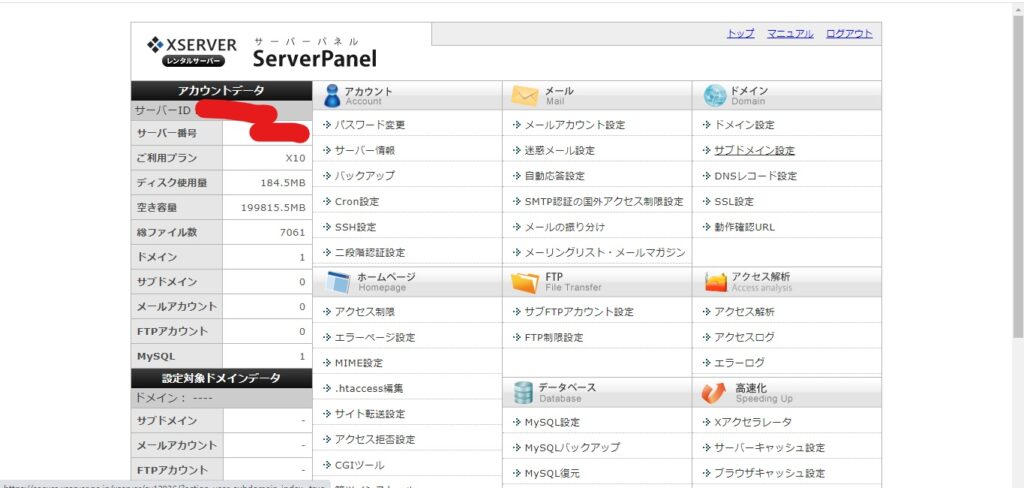Open アクセス制限 in Homepage section

click(364, 312)
